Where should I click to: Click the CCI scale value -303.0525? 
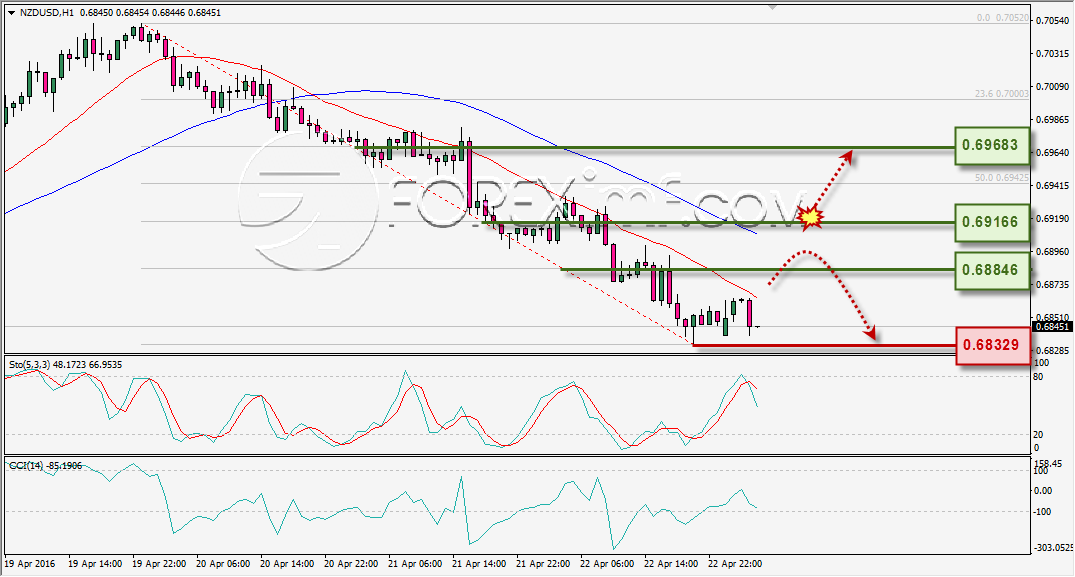tap(1052, 548)
